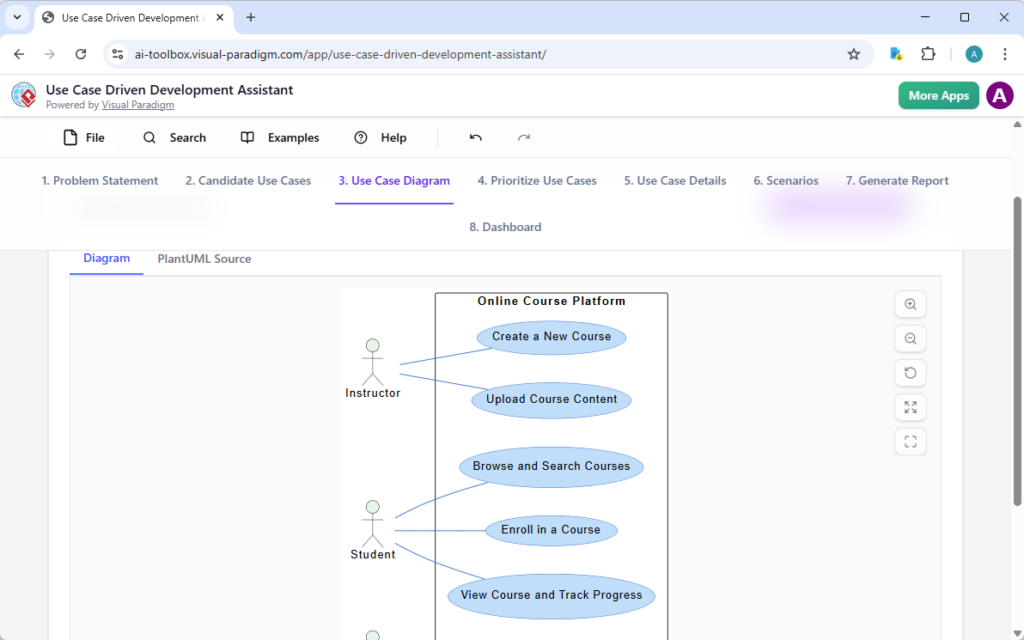This screenshot has width=1024, height=640.
Task: Open the browser extensions puzzle icon
Action: [x=926, y=54]
